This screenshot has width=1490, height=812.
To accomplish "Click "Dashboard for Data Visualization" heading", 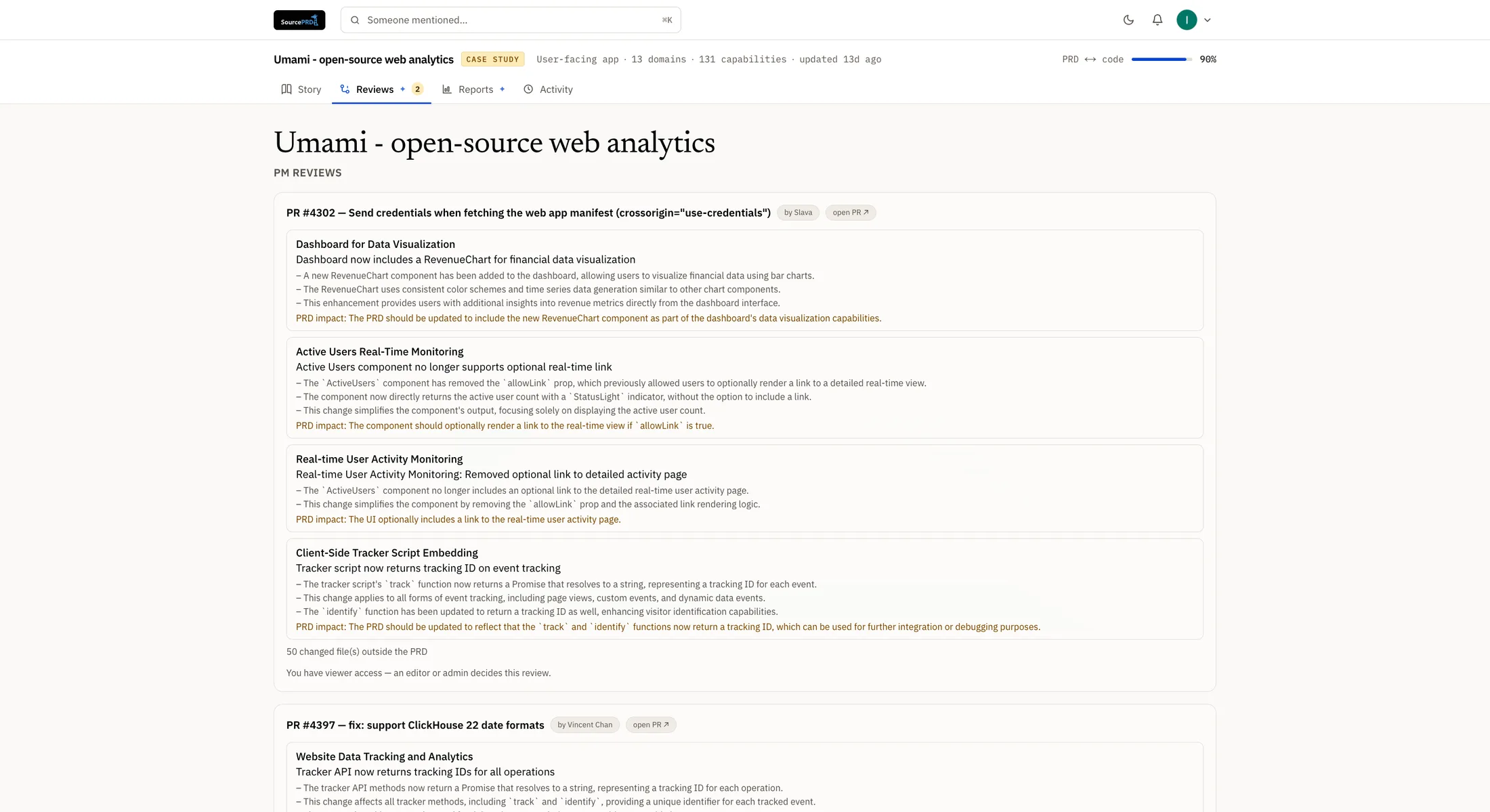I will 375,244.
